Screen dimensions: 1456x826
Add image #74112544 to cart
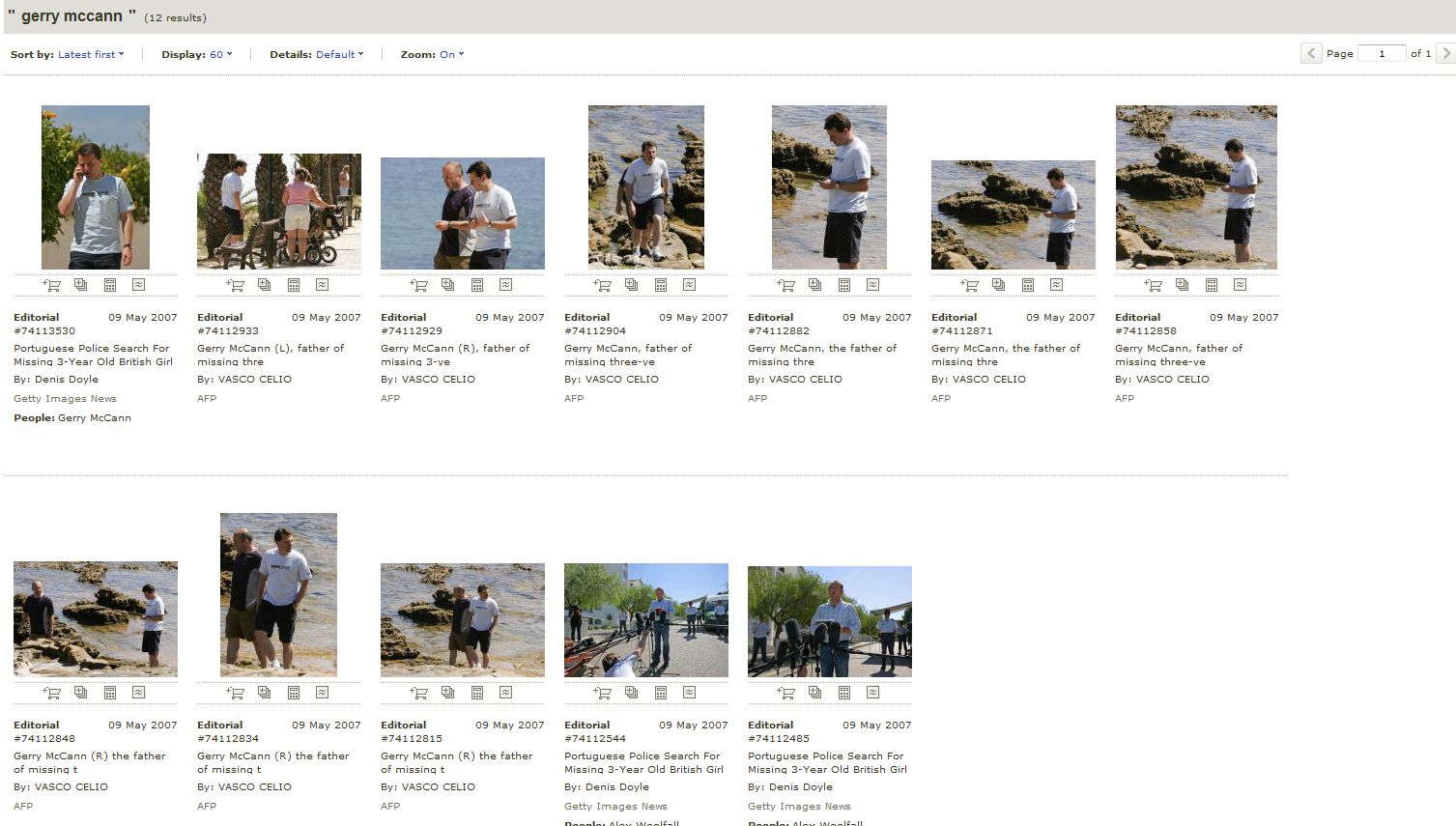[x=603, y=693]
